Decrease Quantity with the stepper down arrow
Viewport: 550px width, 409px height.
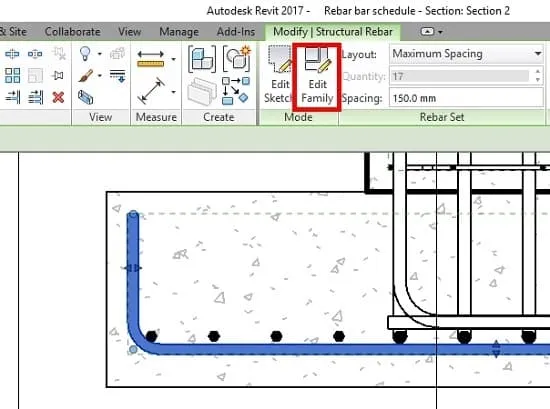[x=538, y=80]
